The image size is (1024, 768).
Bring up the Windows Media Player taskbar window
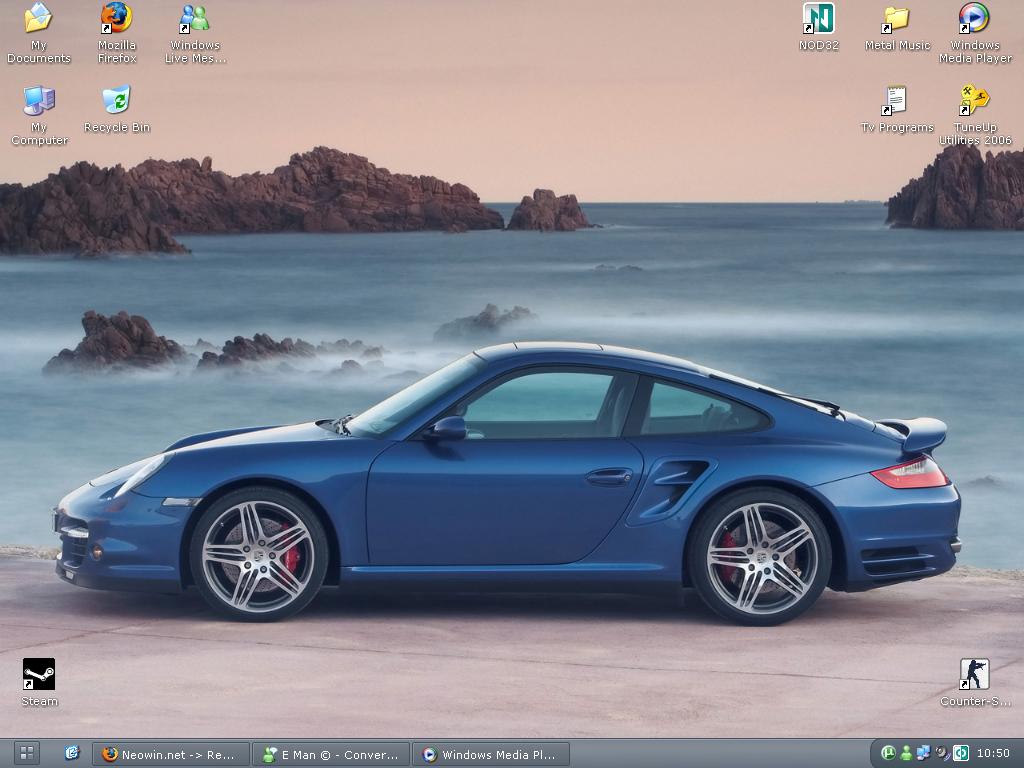point(493,754)
